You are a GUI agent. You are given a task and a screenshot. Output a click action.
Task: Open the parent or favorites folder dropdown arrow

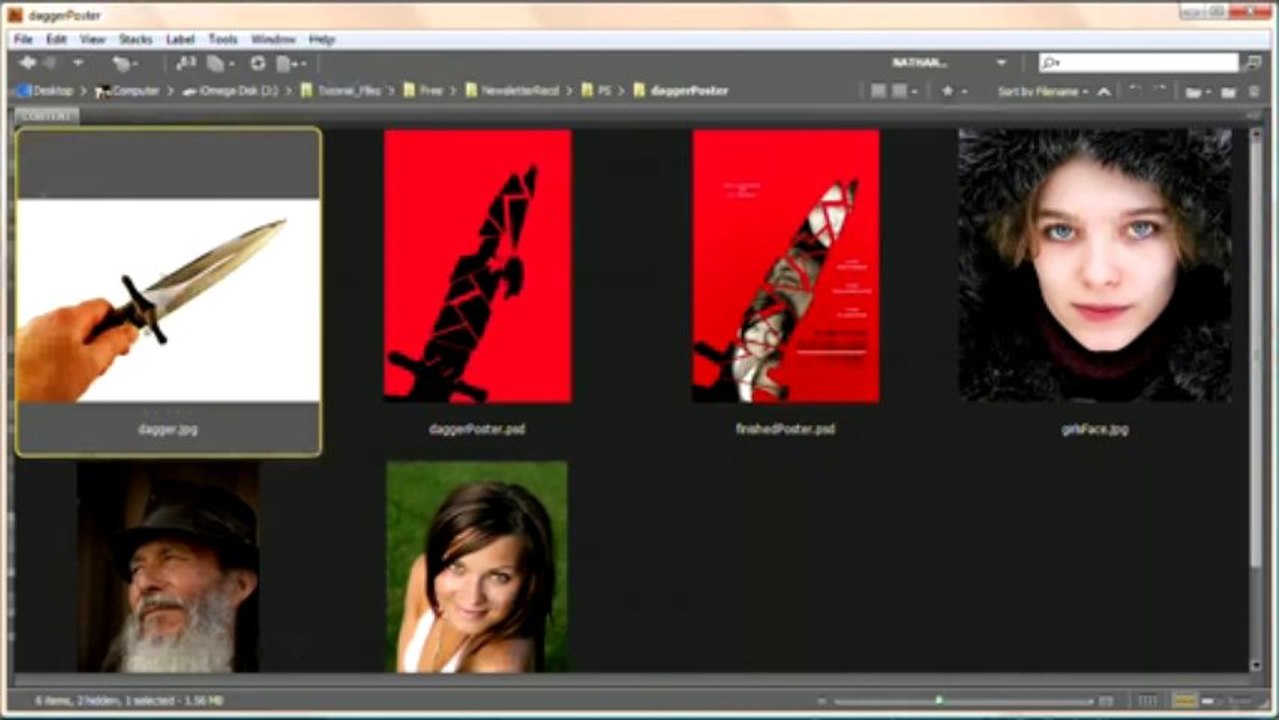[x=77, y=63]
